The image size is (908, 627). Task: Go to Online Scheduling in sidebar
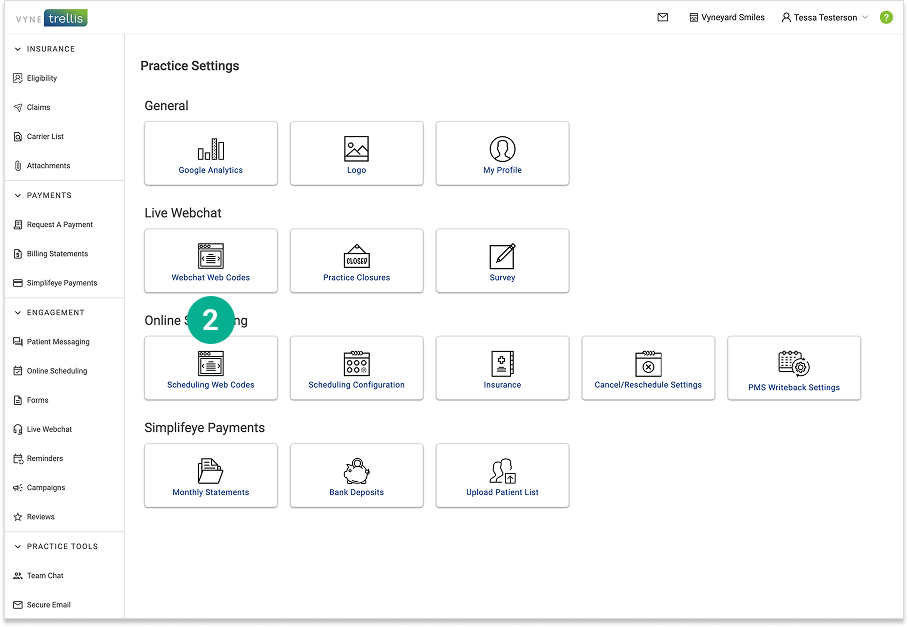click(56, 371)
